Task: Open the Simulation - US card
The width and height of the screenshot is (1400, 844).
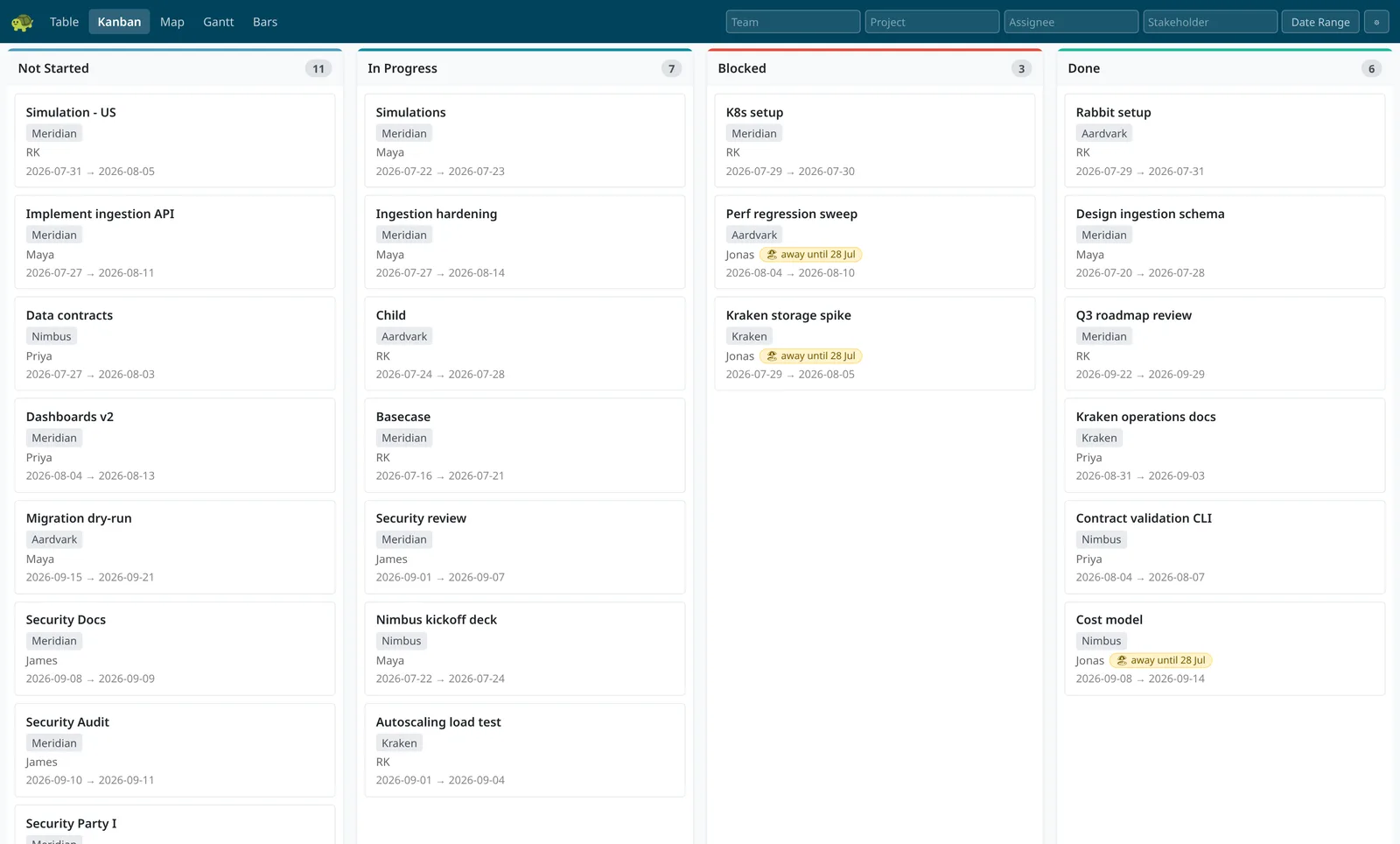Action: pyautogui.click(x=175, y=141)
